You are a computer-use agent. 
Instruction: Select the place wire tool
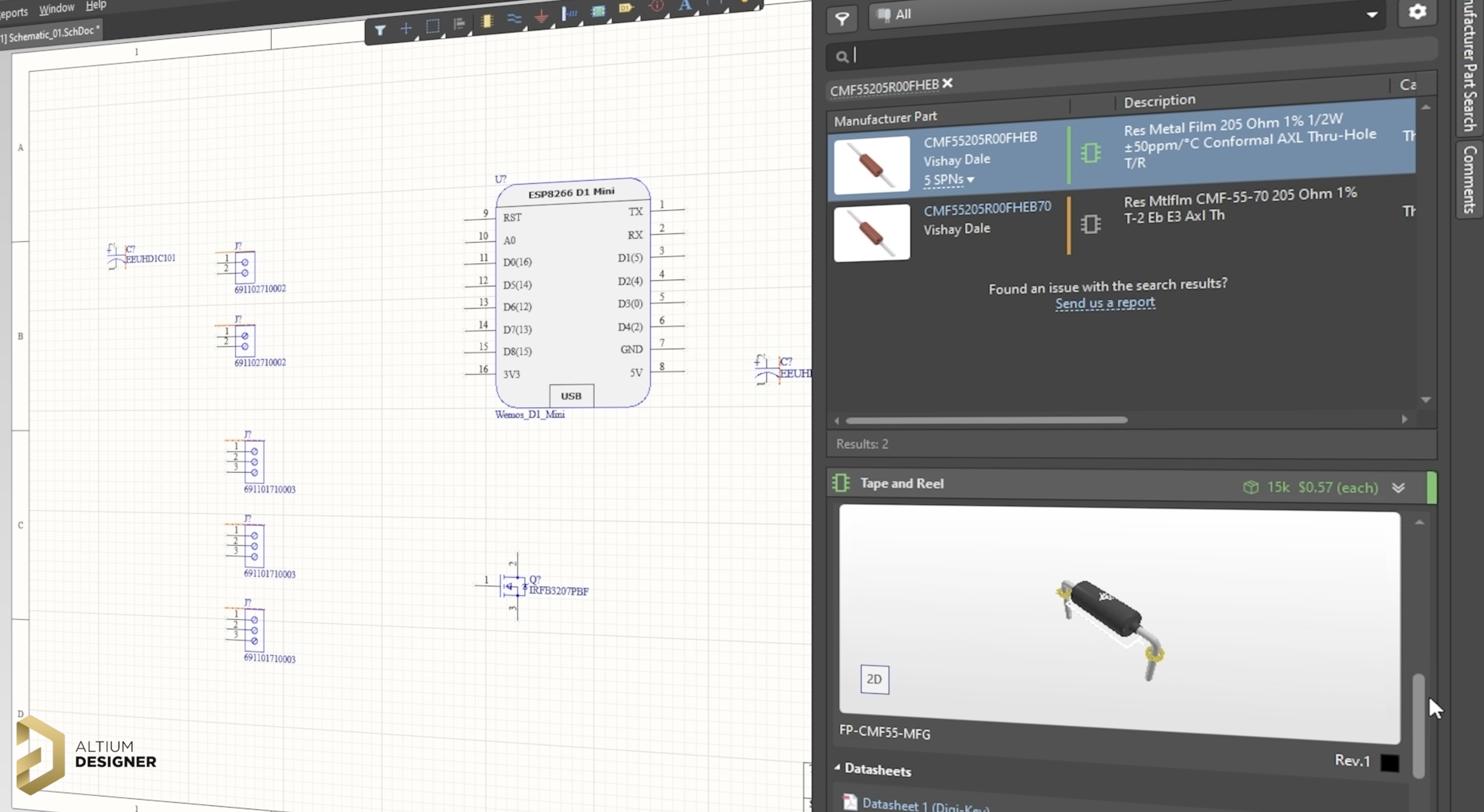coord(514,19)
